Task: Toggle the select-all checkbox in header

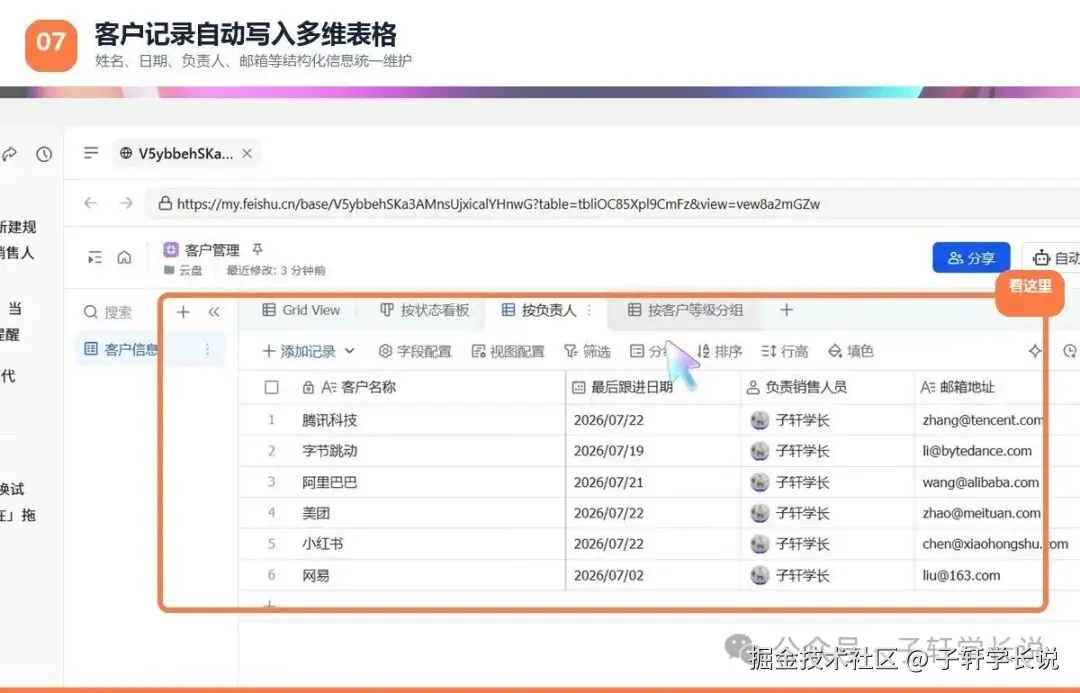Action: tap(271, 387)
